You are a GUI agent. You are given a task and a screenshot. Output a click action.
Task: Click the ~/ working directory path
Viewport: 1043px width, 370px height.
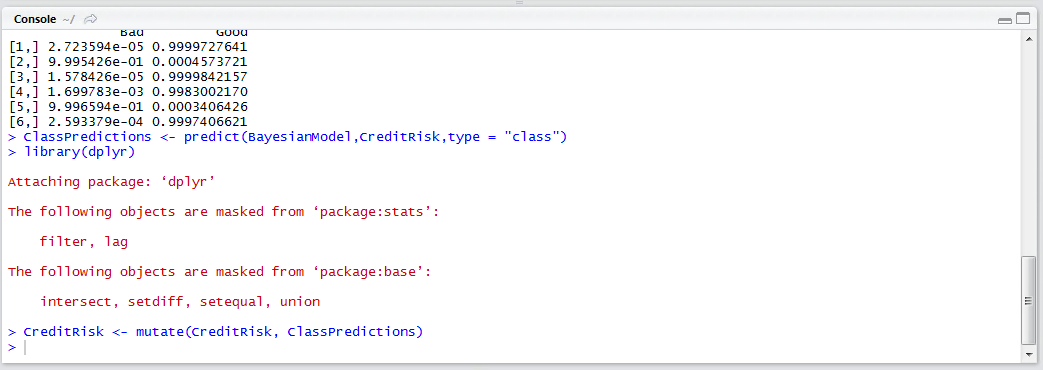click(69, 20)
